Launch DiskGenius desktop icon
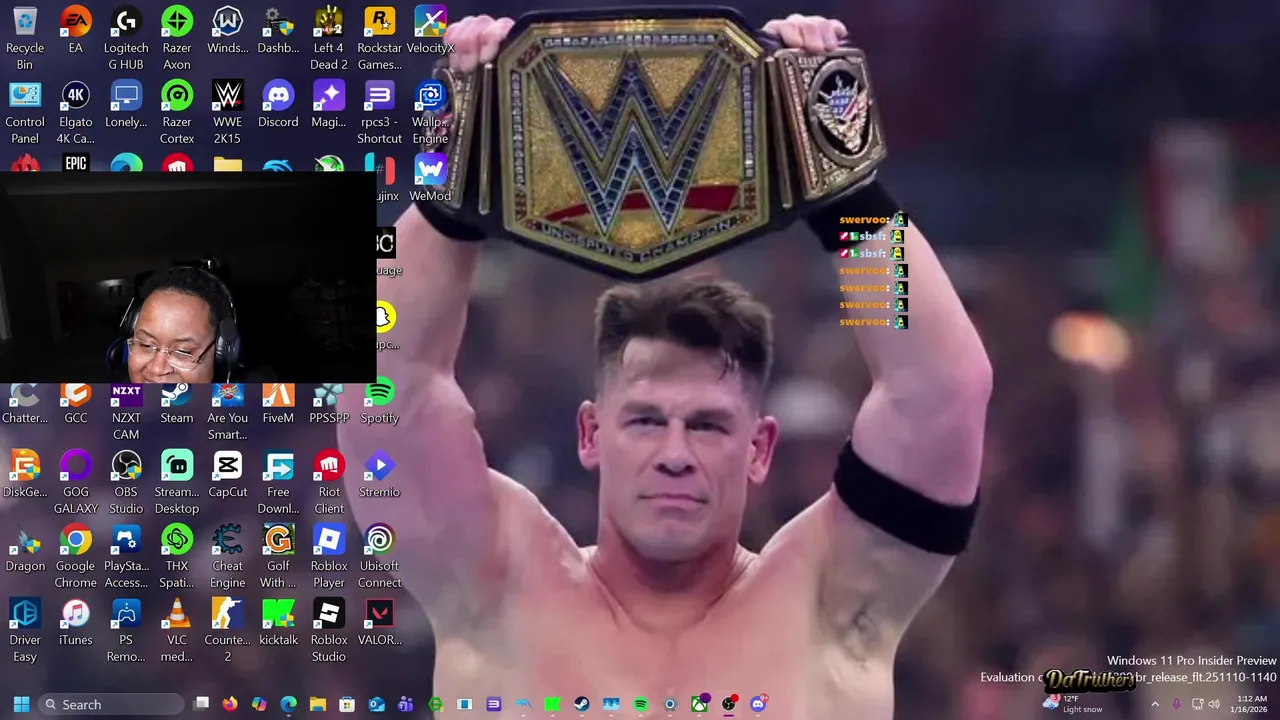1280x720 pixels. pyautogui.click(x=25, y=474)
